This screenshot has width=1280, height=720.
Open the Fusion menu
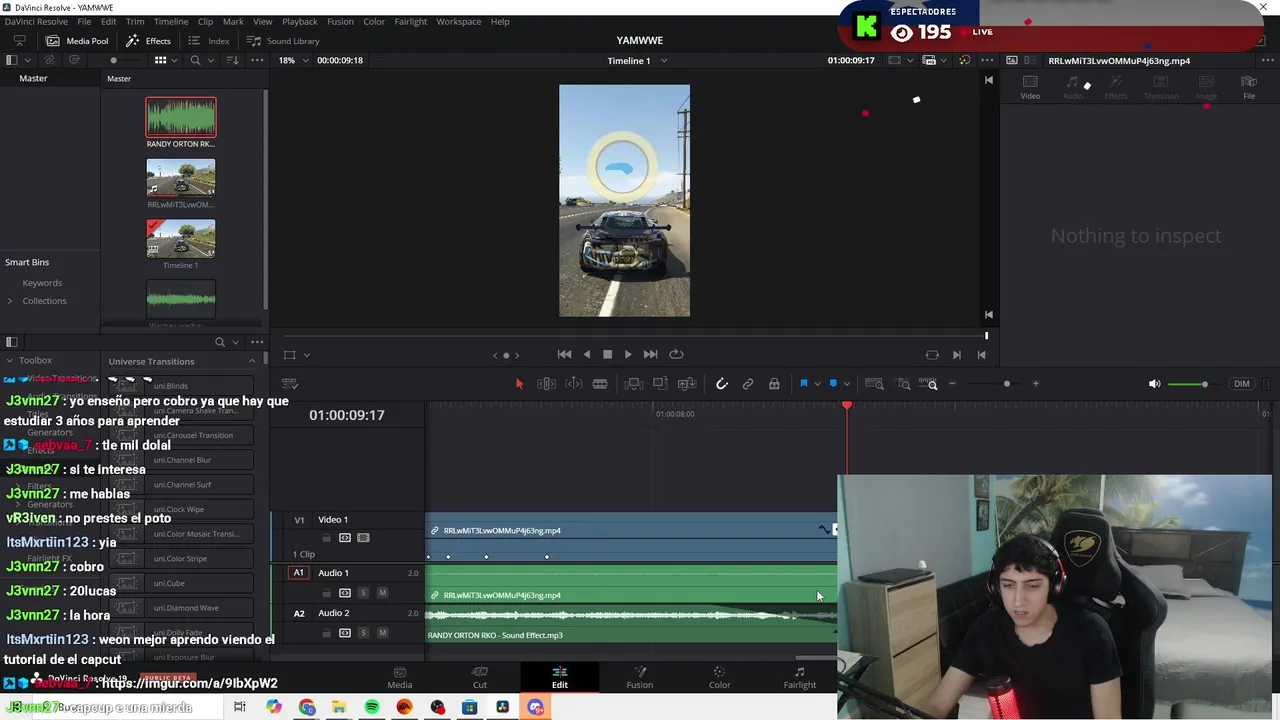[340, 21]
